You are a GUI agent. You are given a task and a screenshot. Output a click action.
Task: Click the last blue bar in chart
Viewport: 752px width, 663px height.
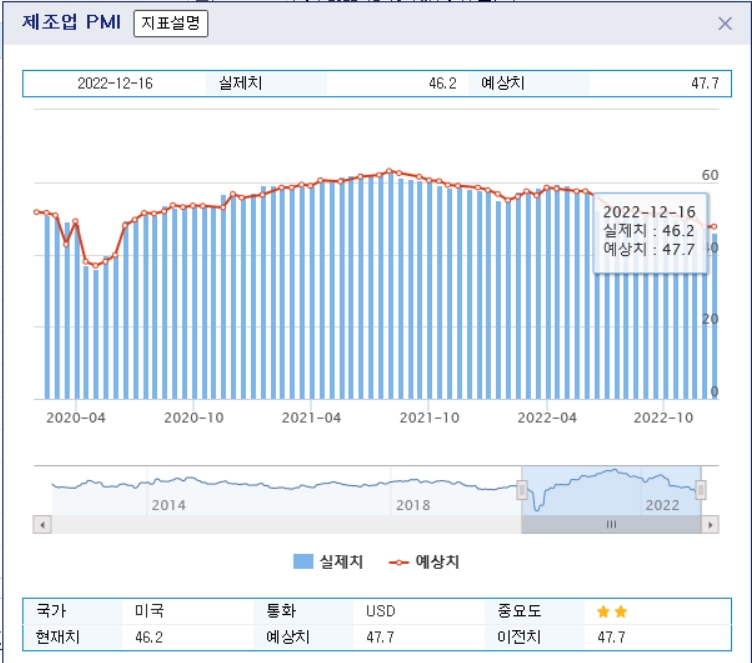(715, 316)
